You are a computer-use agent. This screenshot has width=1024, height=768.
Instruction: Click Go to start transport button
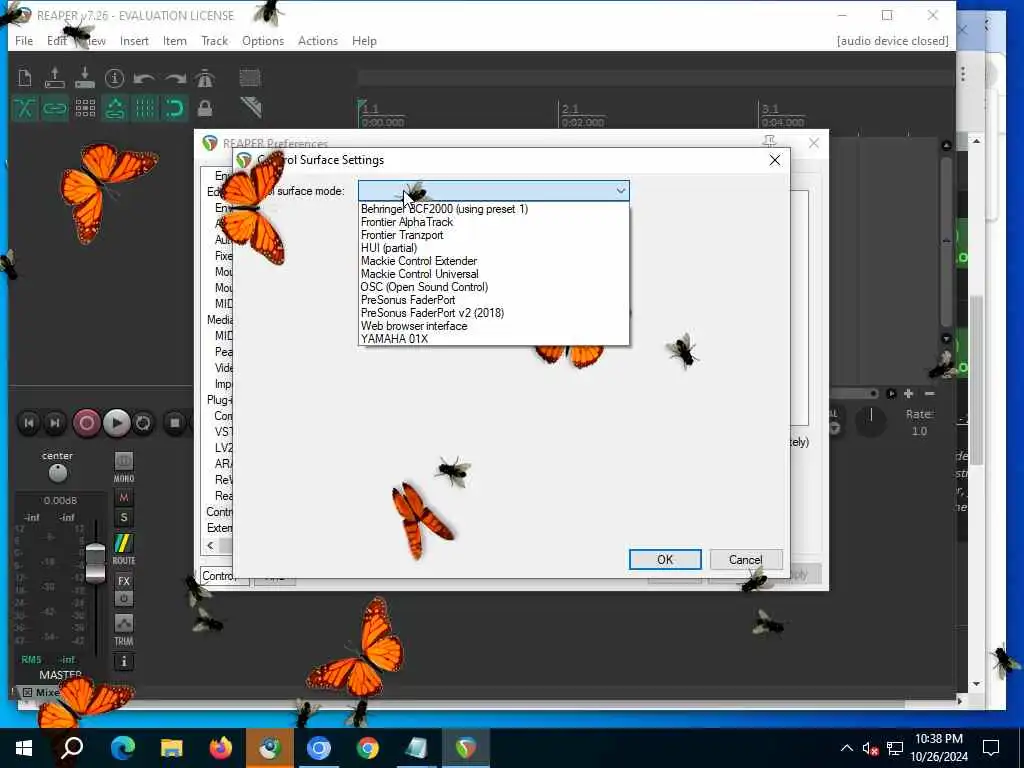coord(29,423)
